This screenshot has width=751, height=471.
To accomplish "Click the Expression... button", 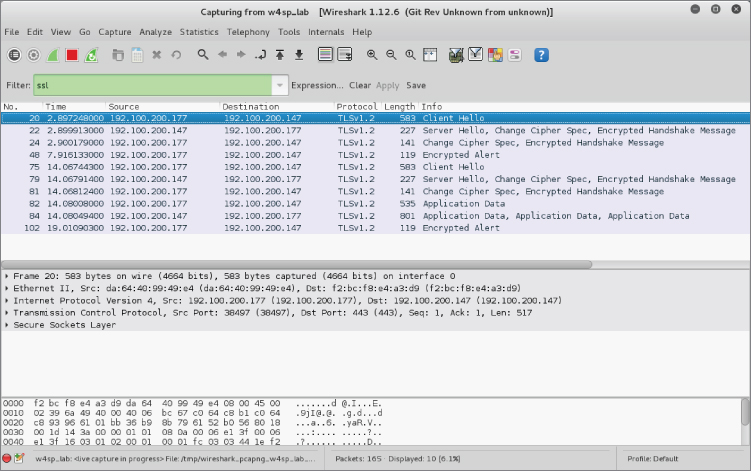I will 317,85.
